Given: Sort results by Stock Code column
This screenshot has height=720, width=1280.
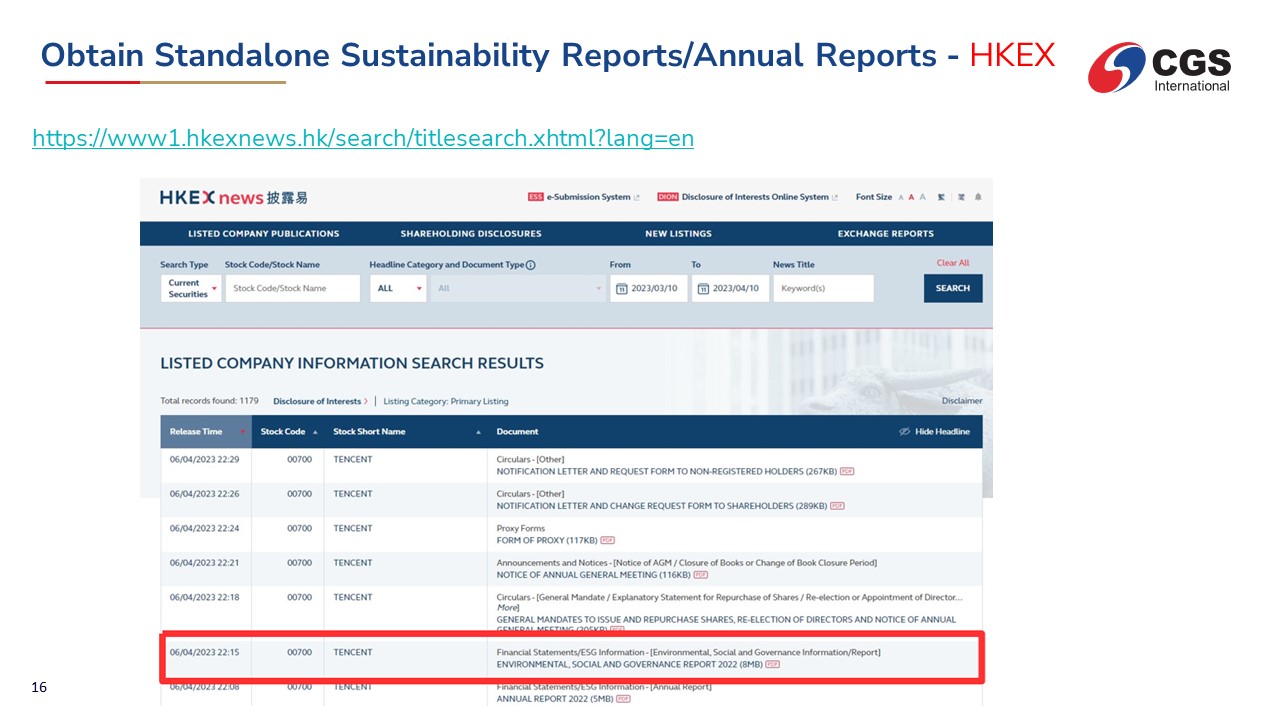Looking at the screenshot, I should [x=289, y=432].
